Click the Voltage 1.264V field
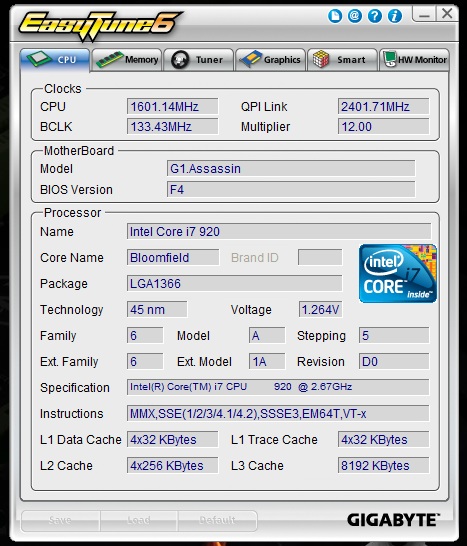This screenshot has height=546, width=467. [320, 310]
